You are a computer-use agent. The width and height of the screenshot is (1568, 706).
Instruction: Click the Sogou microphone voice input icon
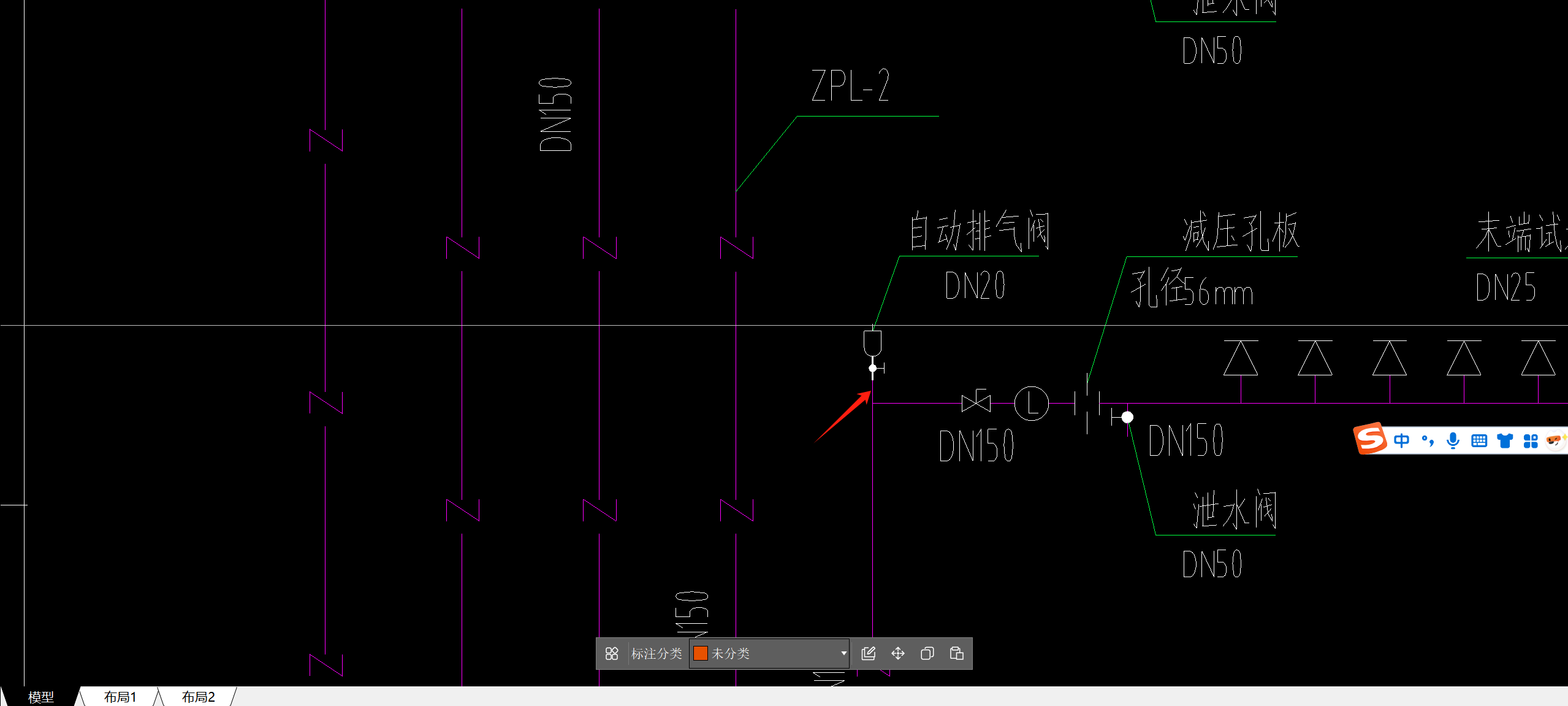1453,440
